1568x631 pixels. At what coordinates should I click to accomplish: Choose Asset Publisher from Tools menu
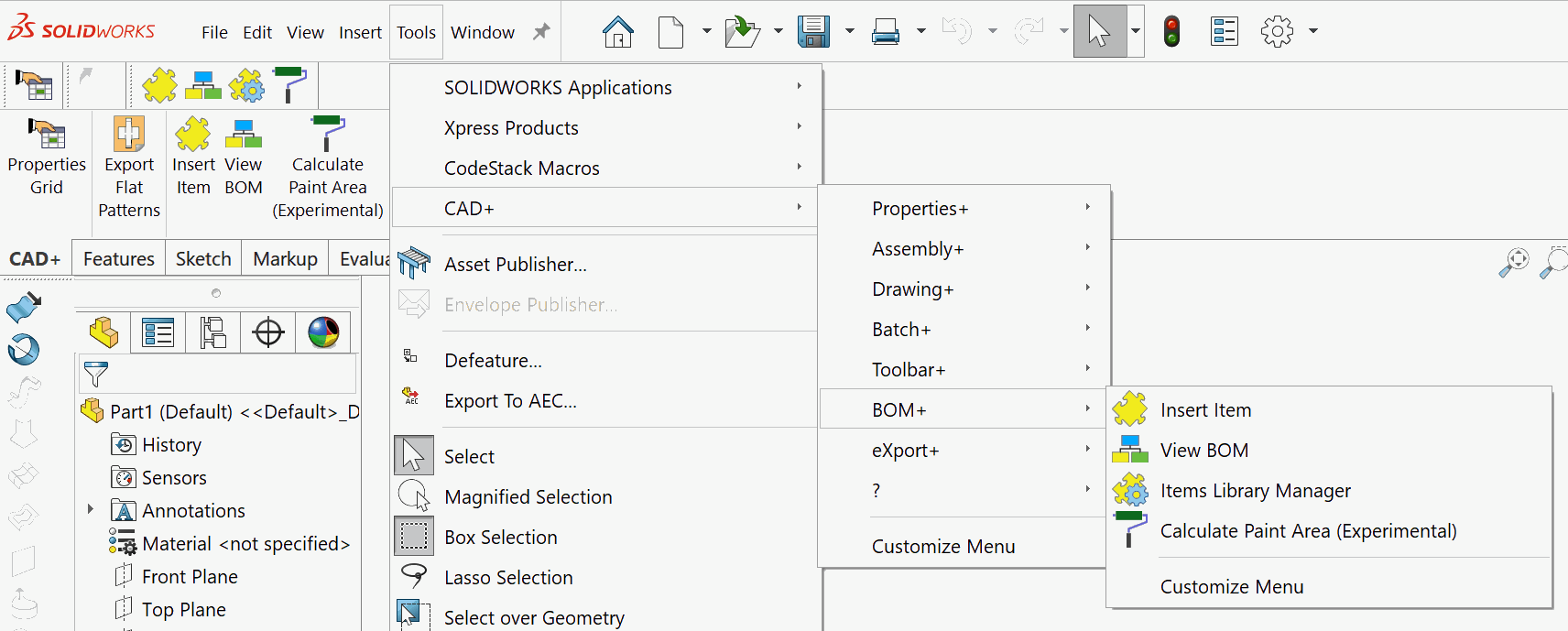pyautogui.click(x=604, y=265)
